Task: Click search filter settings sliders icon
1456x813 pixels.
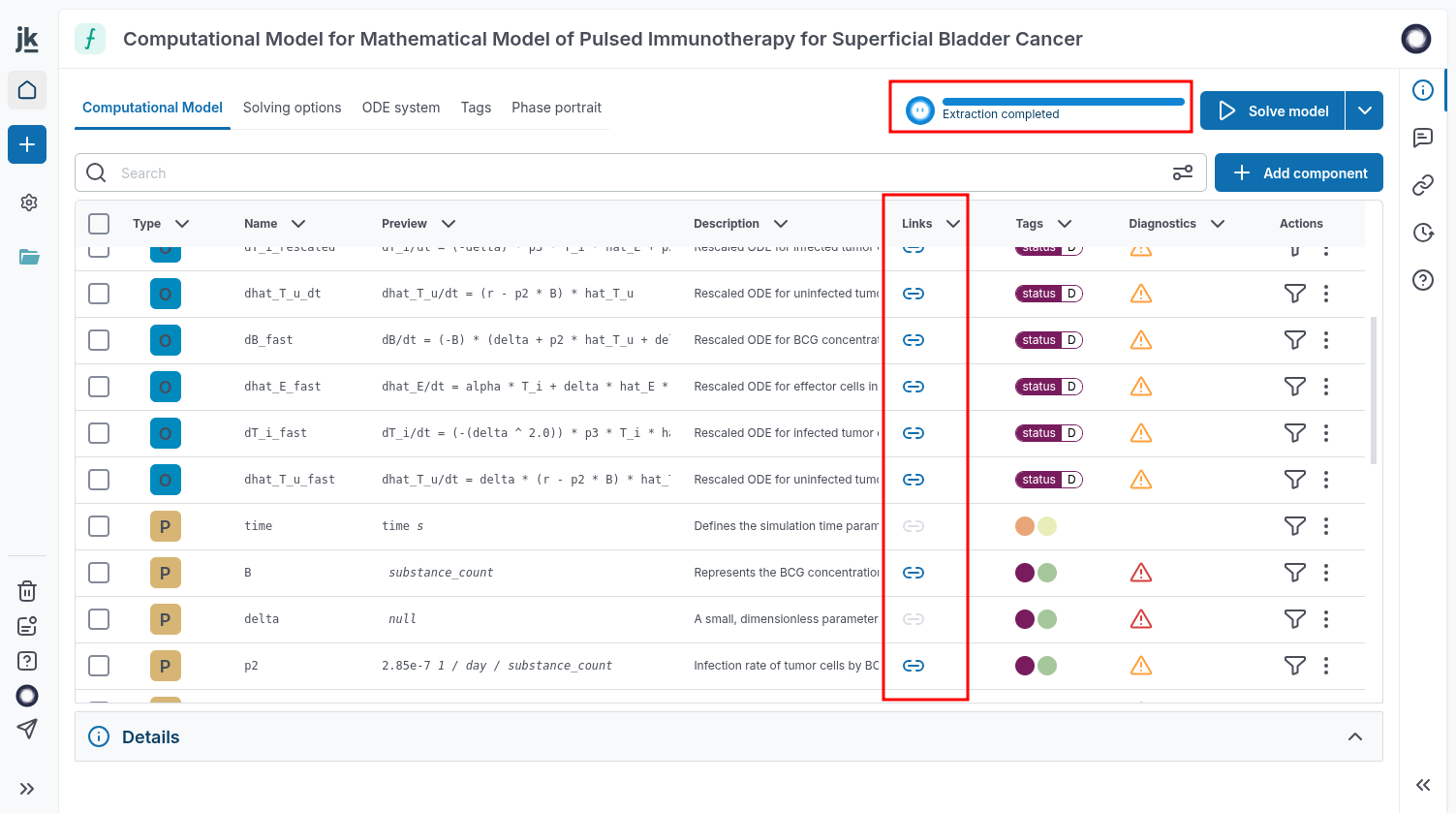Action: click(x=1183, y=172)
